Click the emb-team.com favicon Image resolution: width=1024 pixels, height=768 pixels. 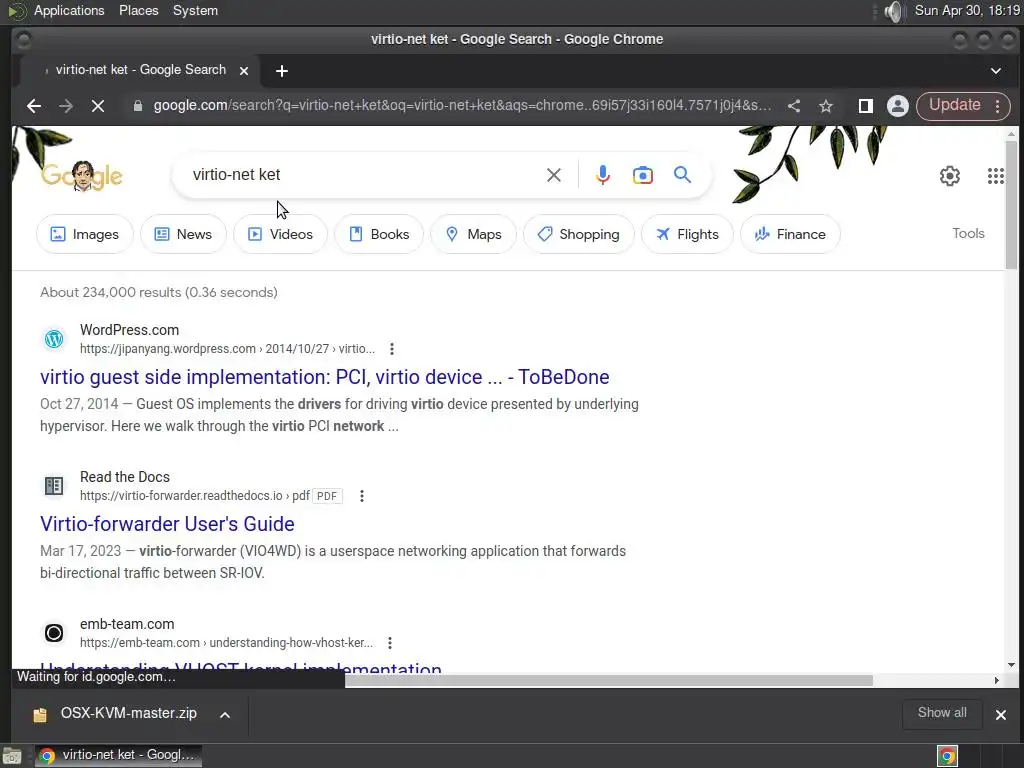pyautogui.click(x=54, y=633)
